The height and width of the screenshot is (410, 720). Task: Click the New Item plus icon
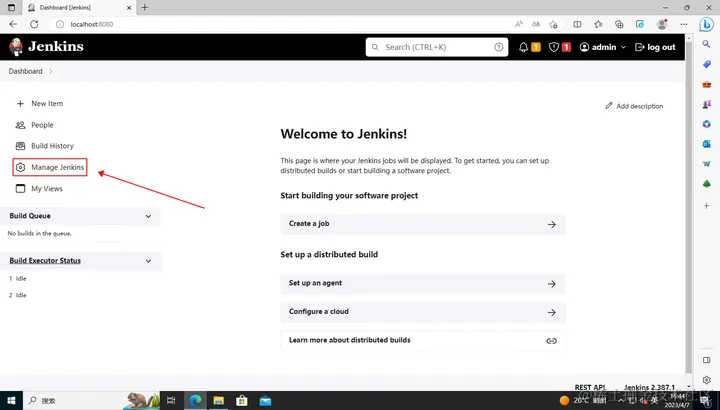coord(20,104)
